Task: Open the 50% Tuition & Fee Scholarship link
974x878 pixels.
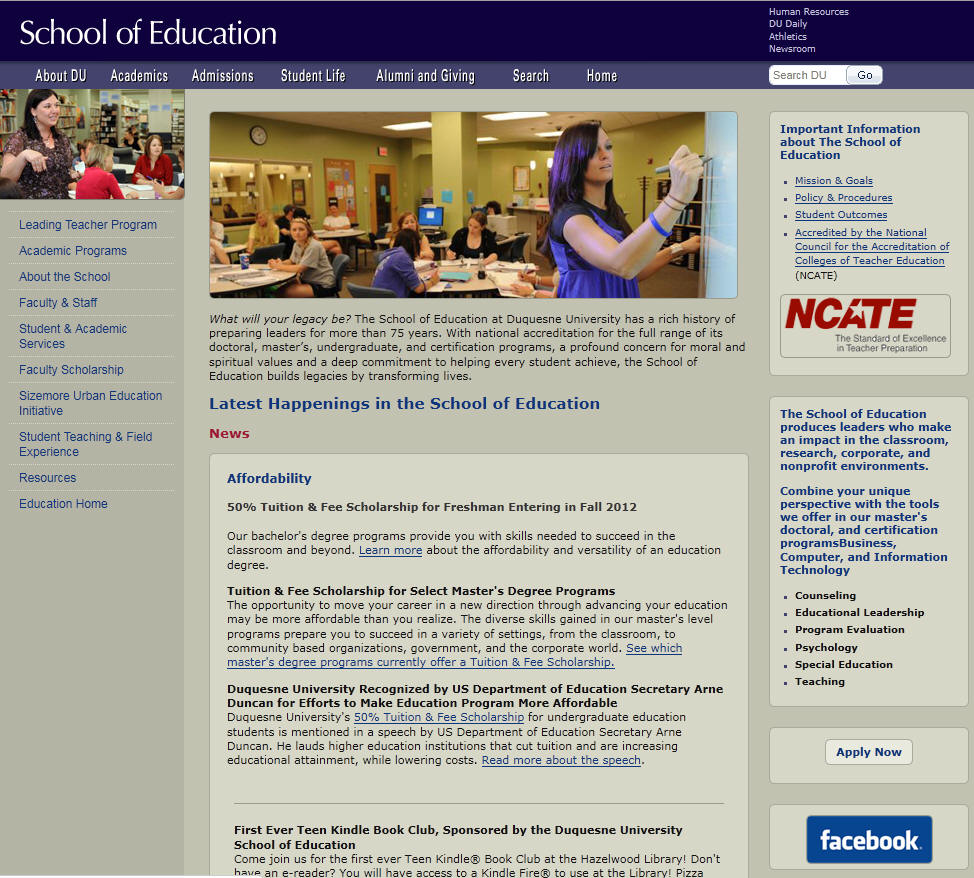Action: click(439, 717)
